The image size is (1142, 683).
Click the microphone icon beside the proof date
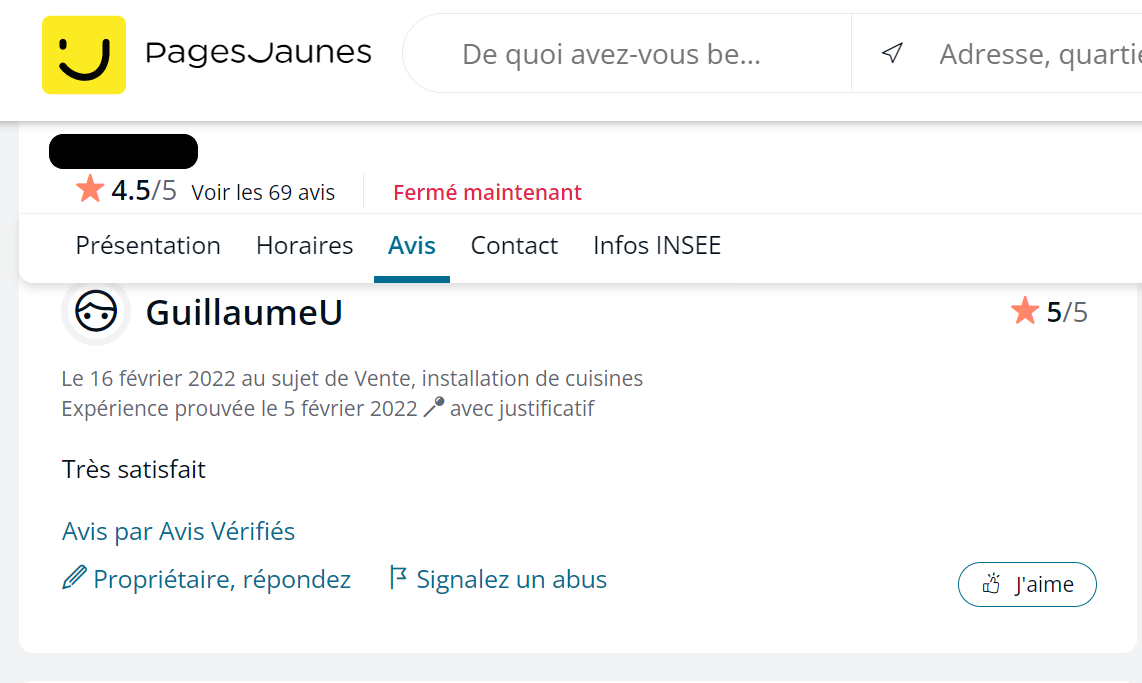[x=433, y=408]
